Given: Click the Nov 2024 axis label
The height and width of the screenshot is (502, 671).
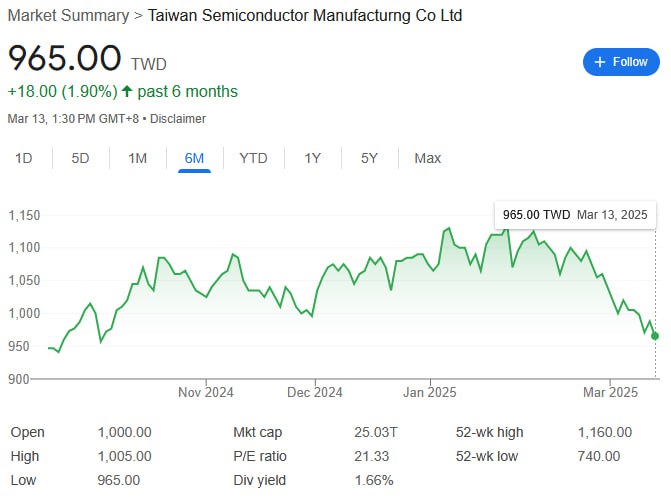Looking at the screenshot, I should point(205,392).
